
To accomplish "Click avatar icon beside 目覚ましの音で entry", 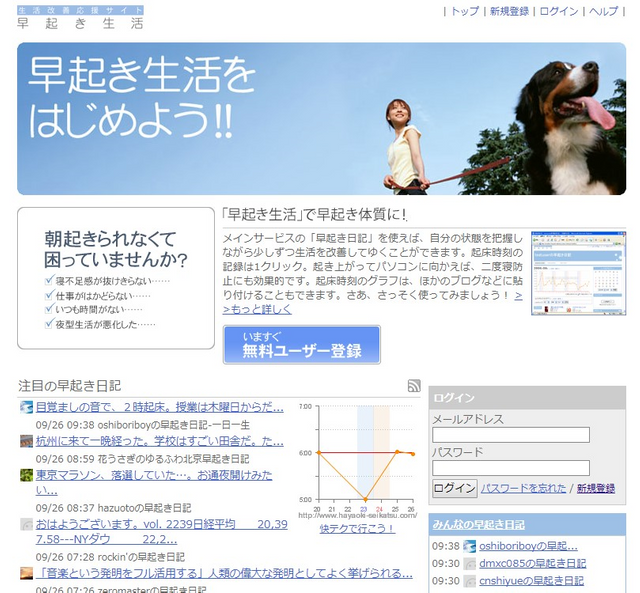I will (x=27, y=407).
